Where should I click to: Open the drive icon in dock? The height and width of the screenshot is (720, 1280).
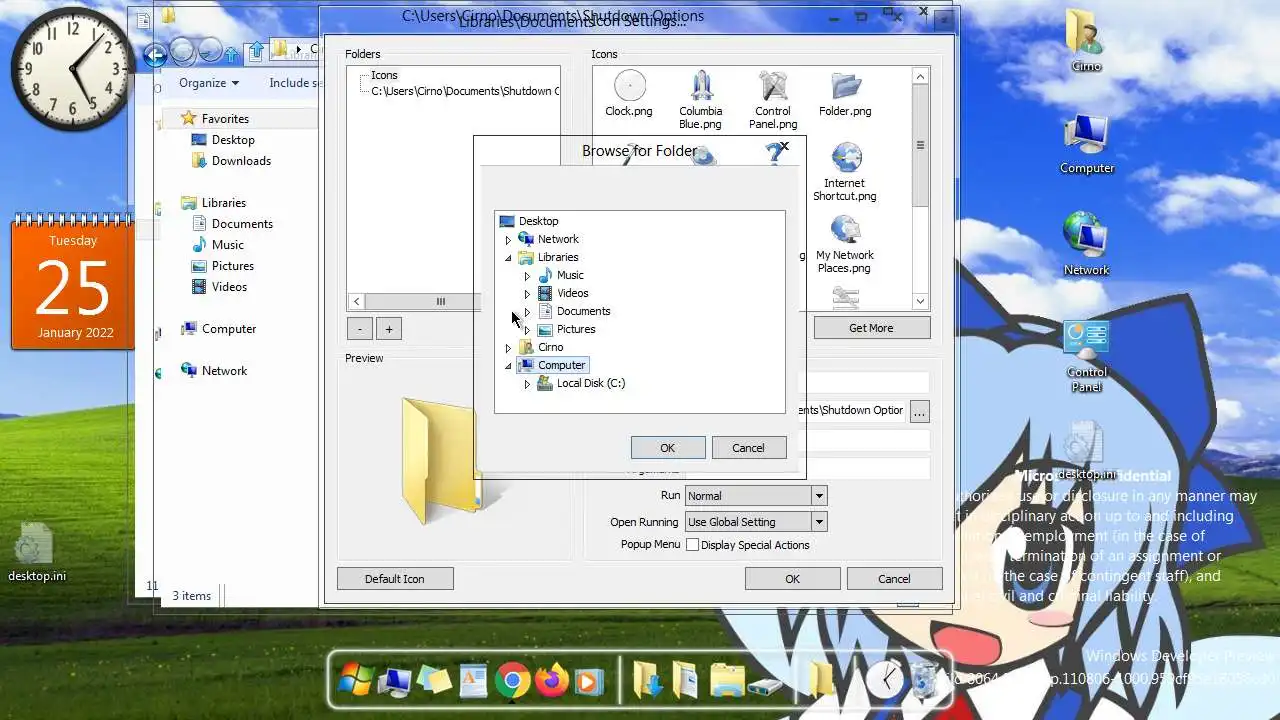(766, 686)
